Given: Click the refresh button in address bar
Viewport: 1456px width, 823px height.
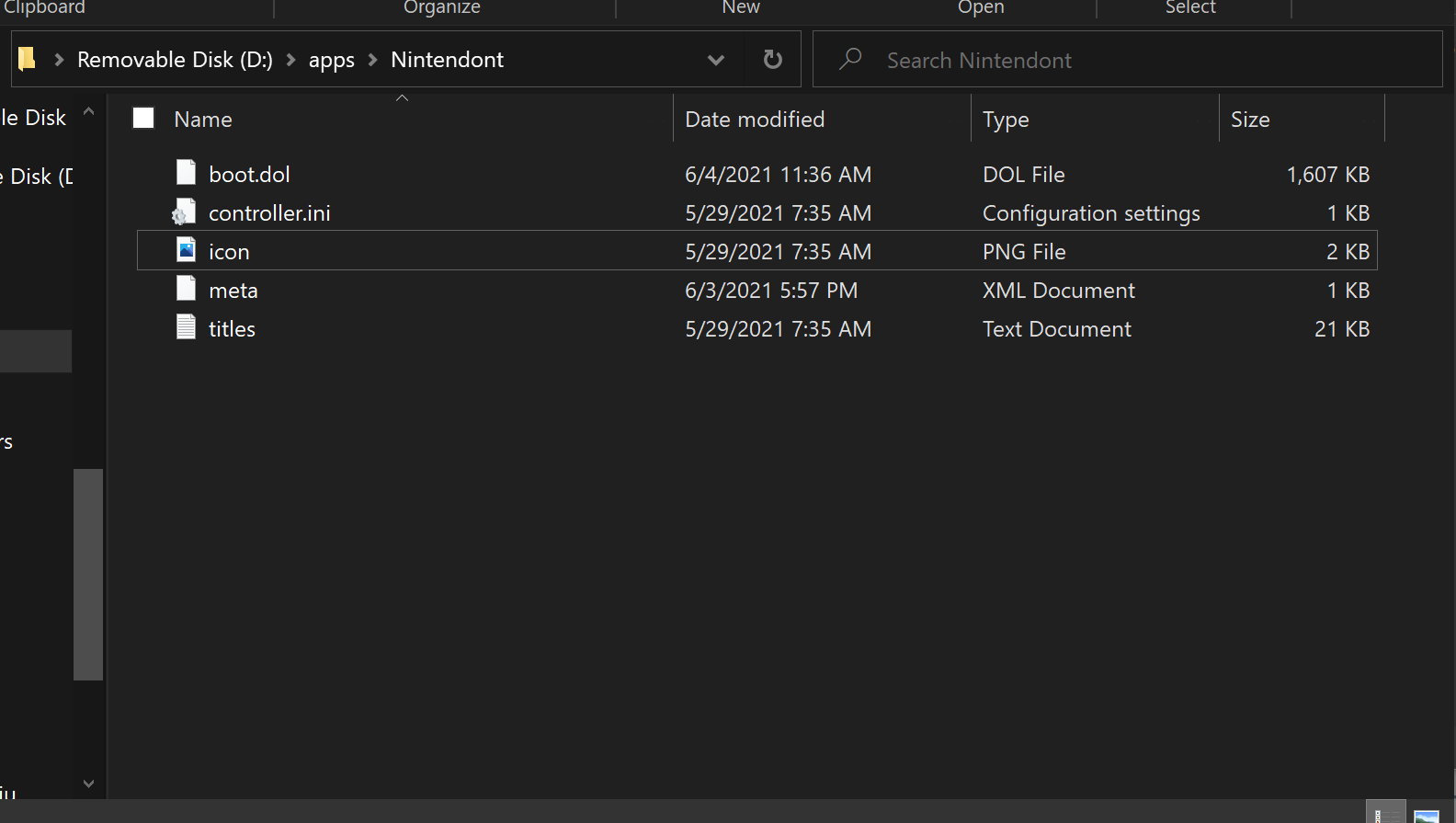Looking at the screenshot, I should (x=773, y=60).
